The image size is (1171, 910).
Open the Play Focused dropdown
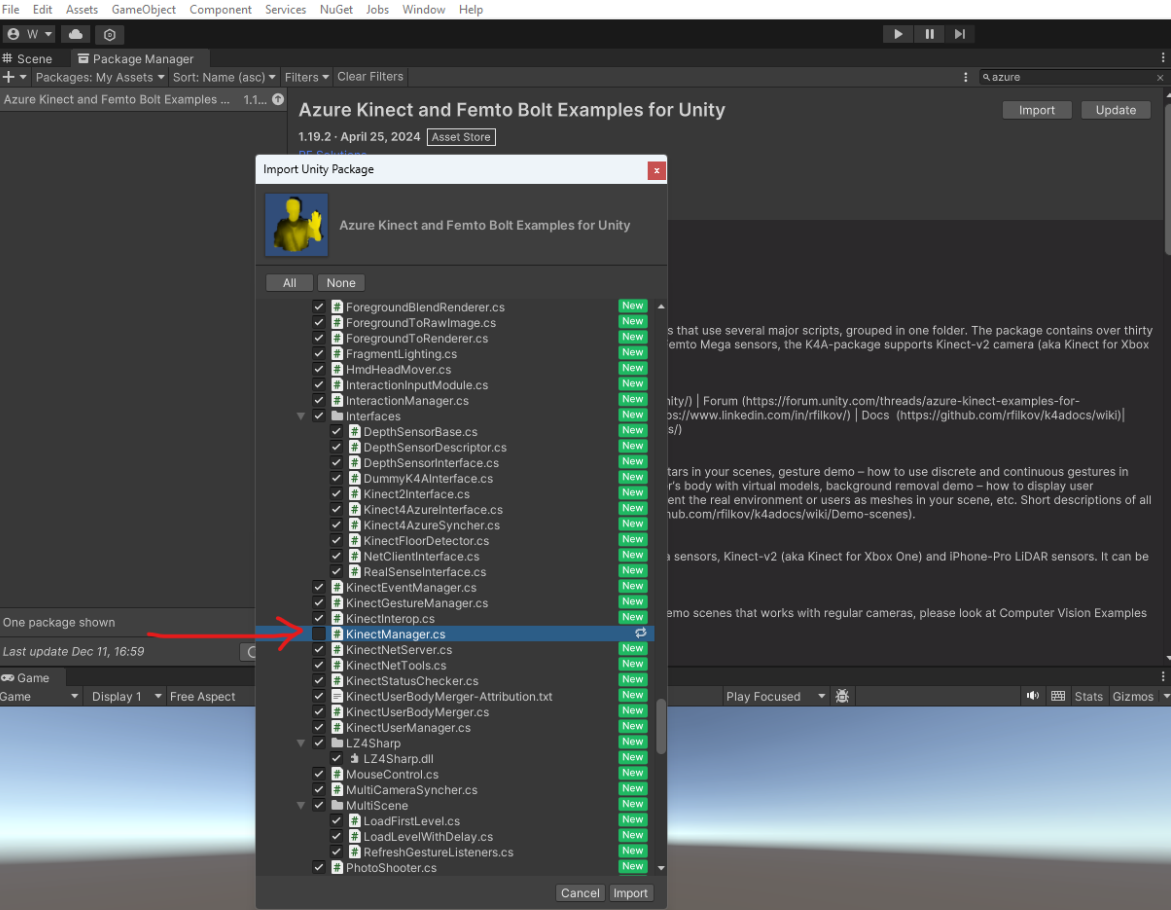(775, 696)
